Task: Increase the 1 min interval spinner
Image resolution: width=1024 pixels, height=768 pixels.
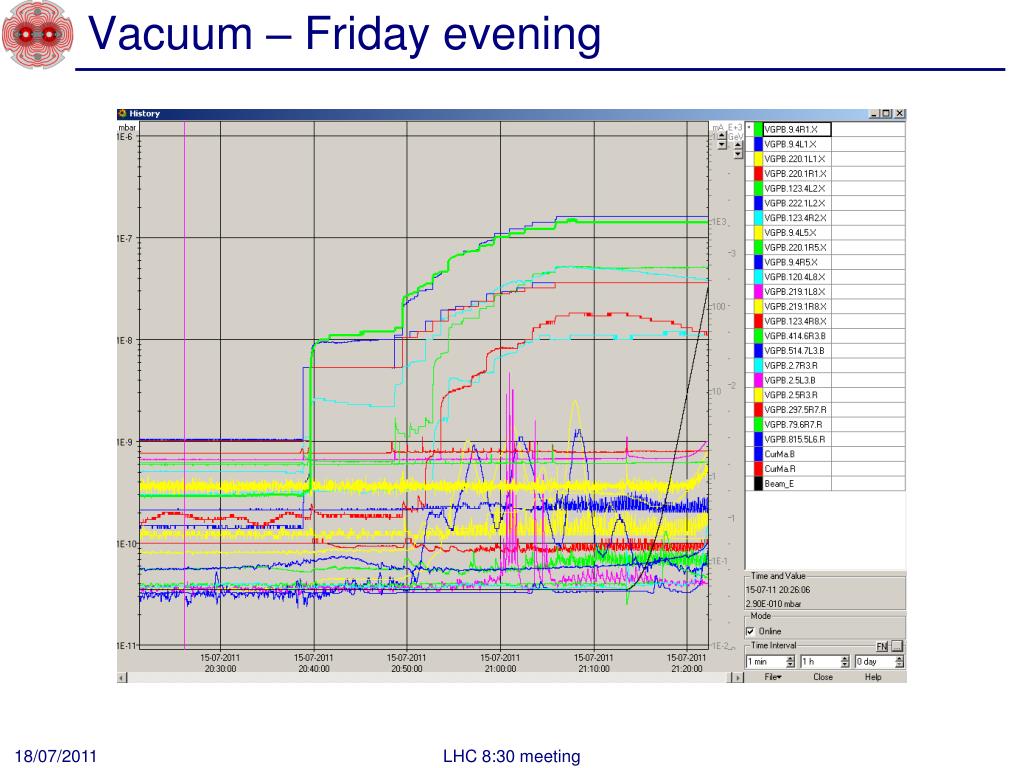Action: [x=790, y=658]
